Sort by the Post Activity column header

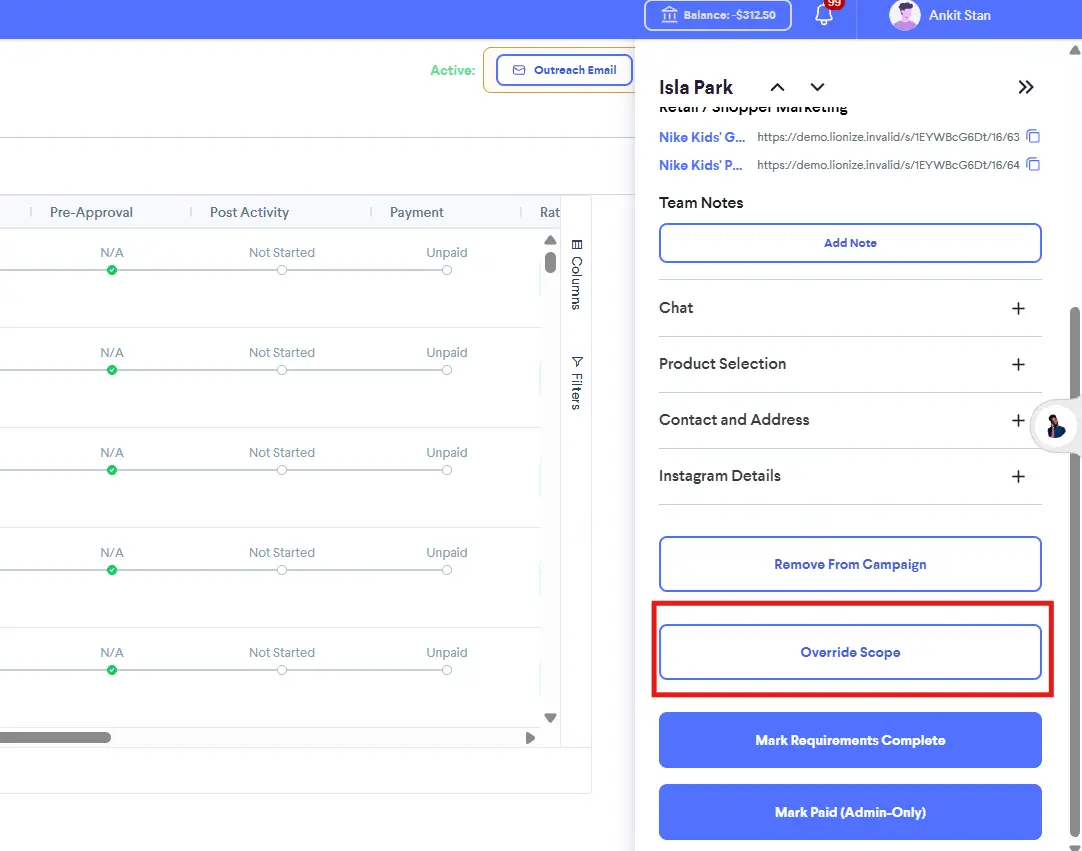249,213
